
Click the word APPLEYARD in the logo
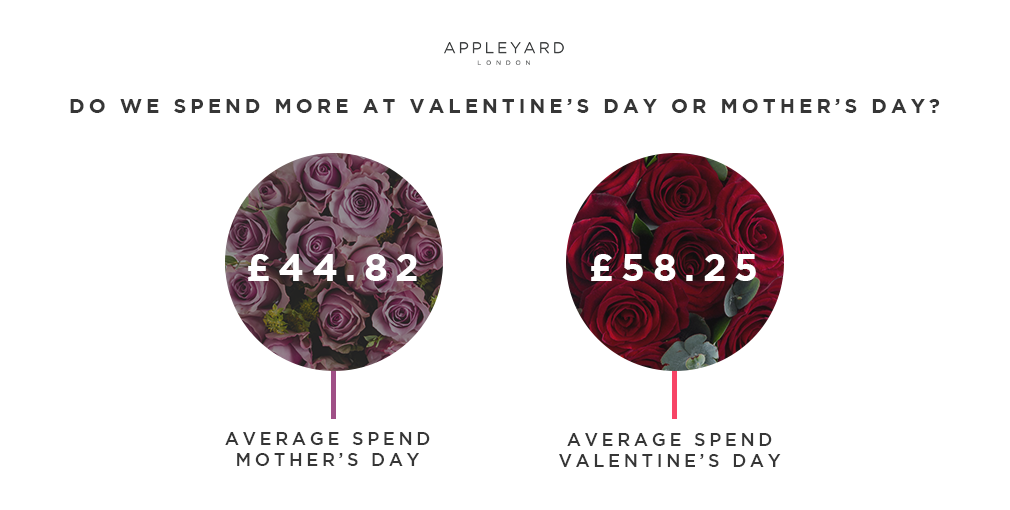(x=504, y=48)
